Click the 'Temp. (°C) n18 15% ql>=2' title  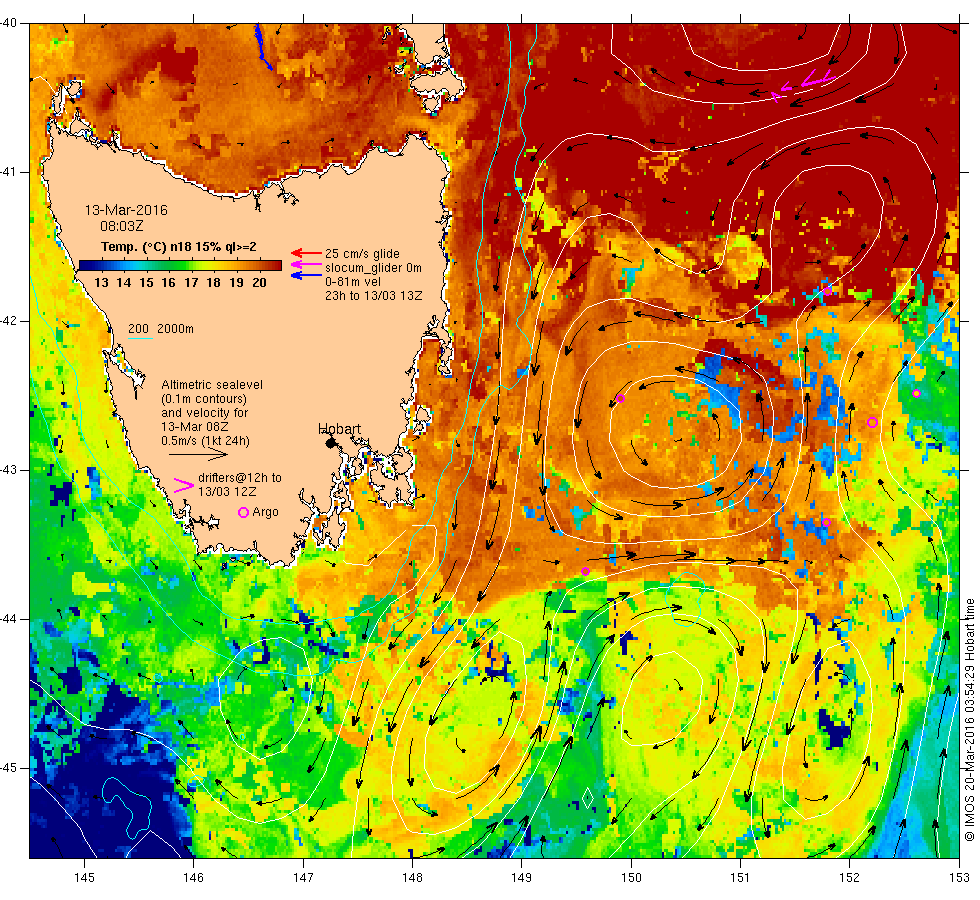click(x=179, y=247)
